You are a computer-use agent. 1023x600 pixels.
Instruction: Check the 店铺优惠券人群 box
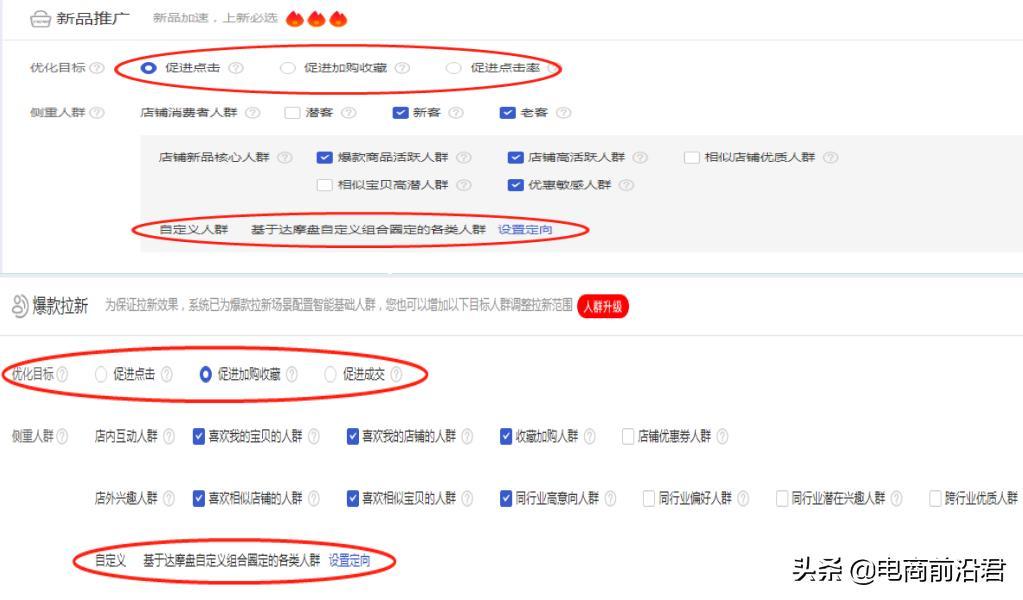click(628, 436)
